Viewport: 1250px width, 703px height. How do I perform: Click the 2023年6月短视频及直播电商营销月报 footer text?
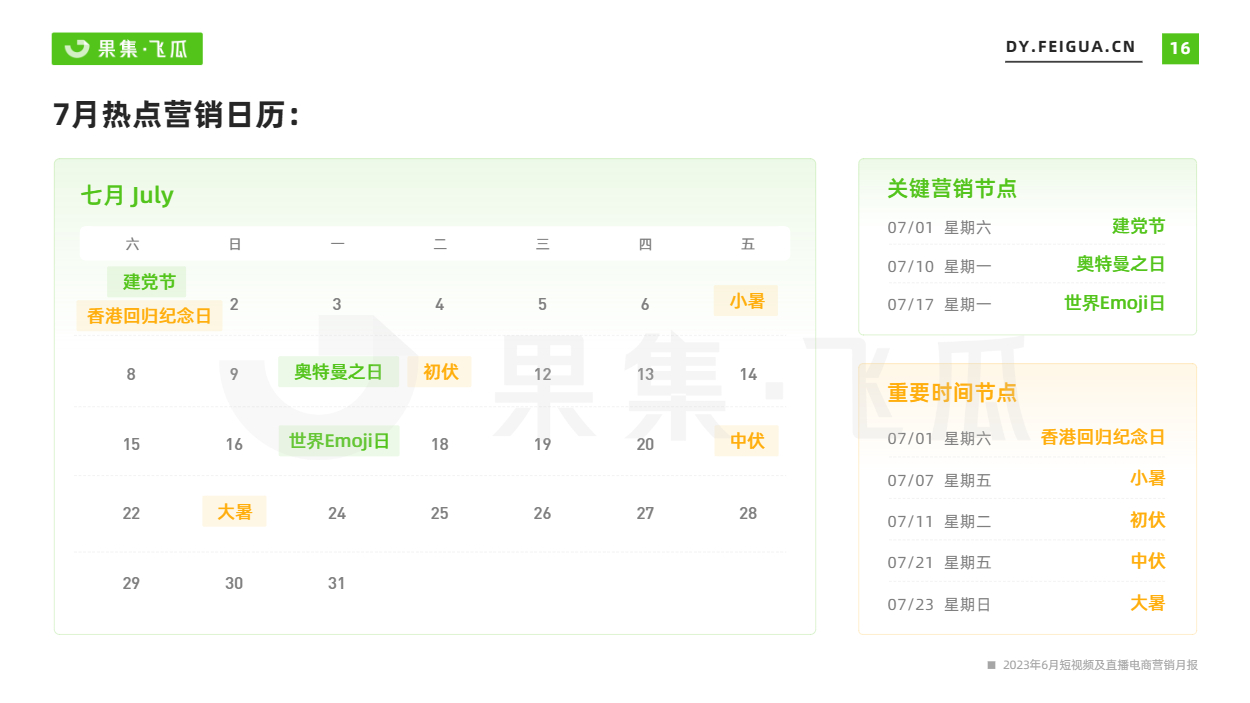click(x=1099, y=665)
